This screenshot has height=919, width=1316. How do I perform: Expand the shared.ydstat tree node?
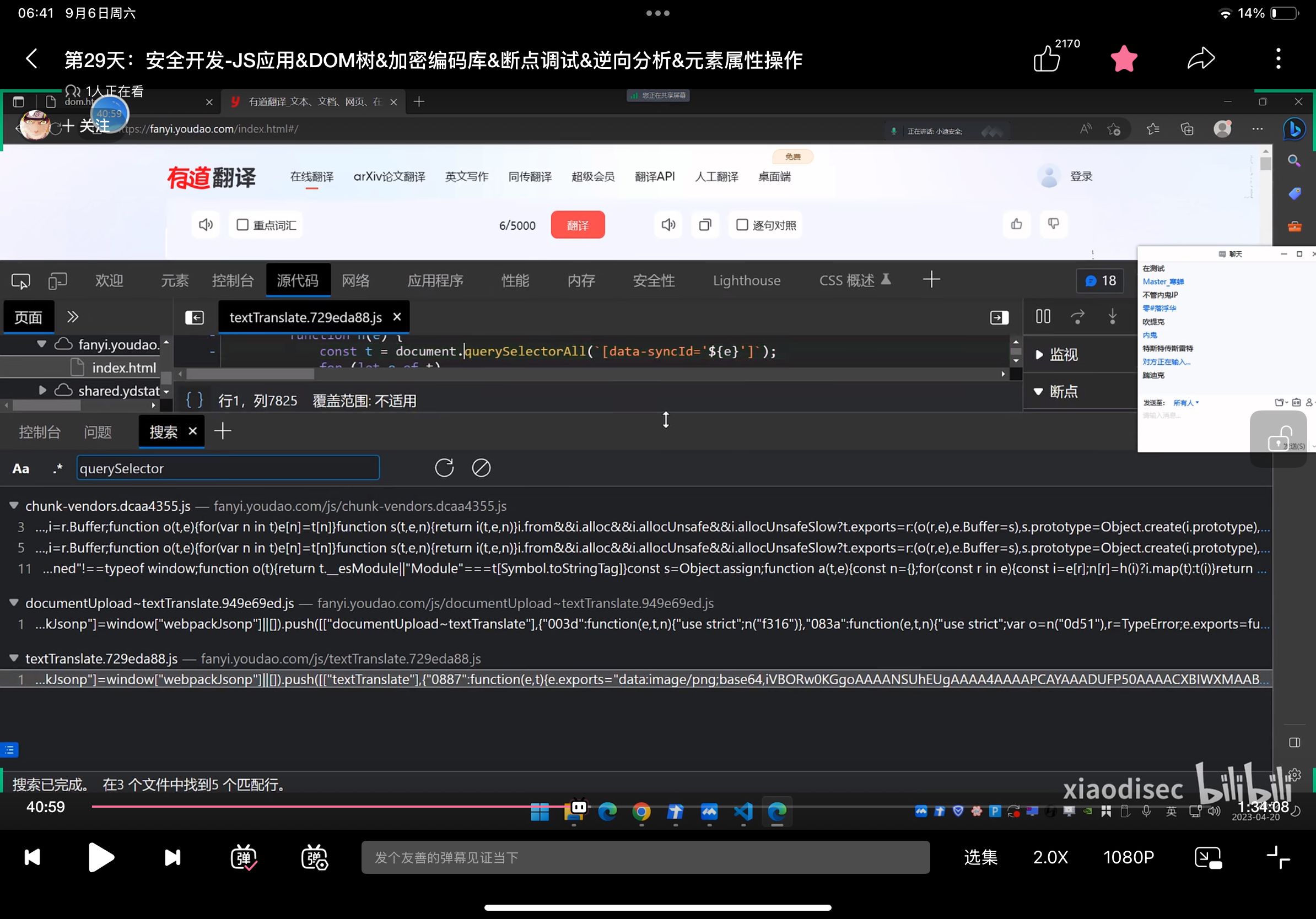pyautogui.click(x=41, y=390)
